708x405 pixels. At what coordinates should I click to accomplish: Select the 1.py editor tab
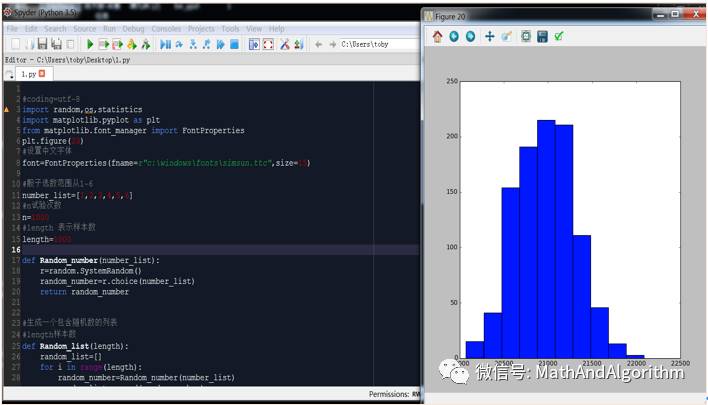[26, 74]
